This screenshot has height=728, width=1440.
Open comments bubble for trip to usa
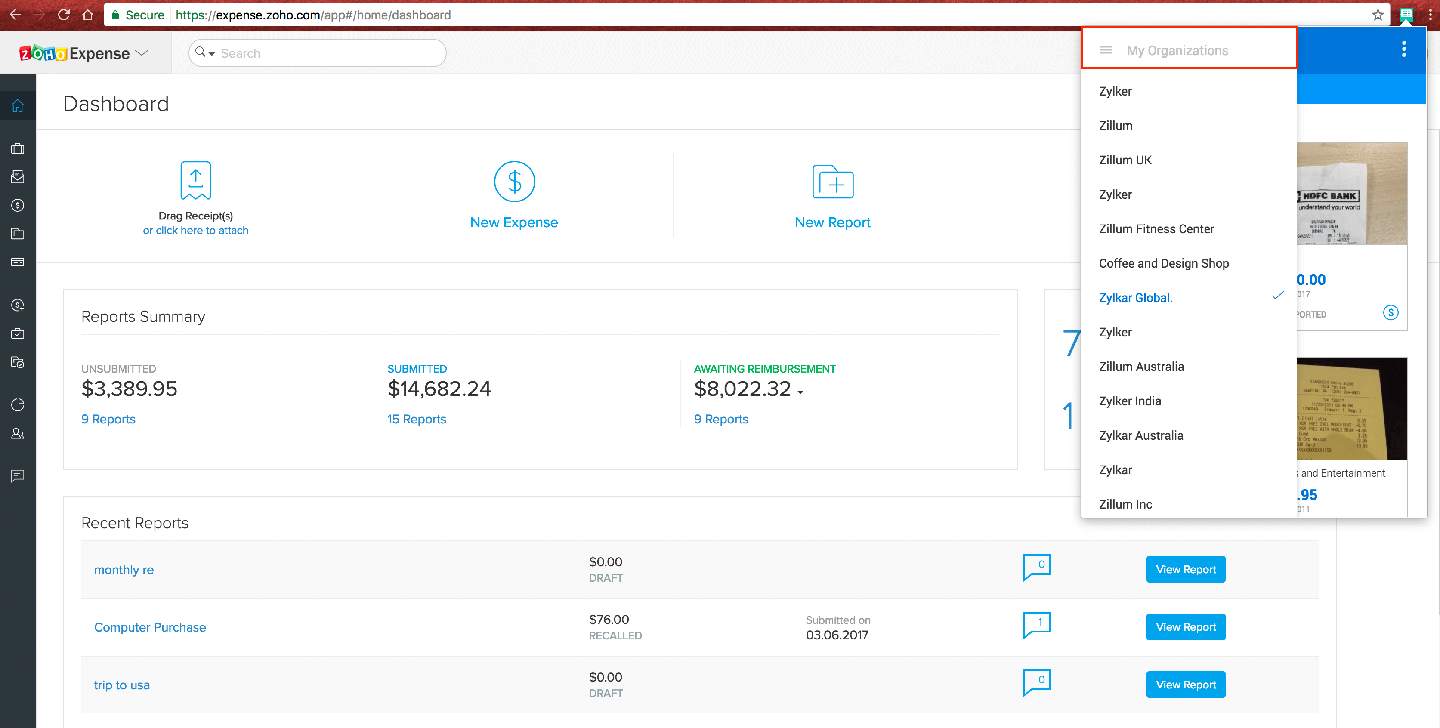tap(1037, 683)
